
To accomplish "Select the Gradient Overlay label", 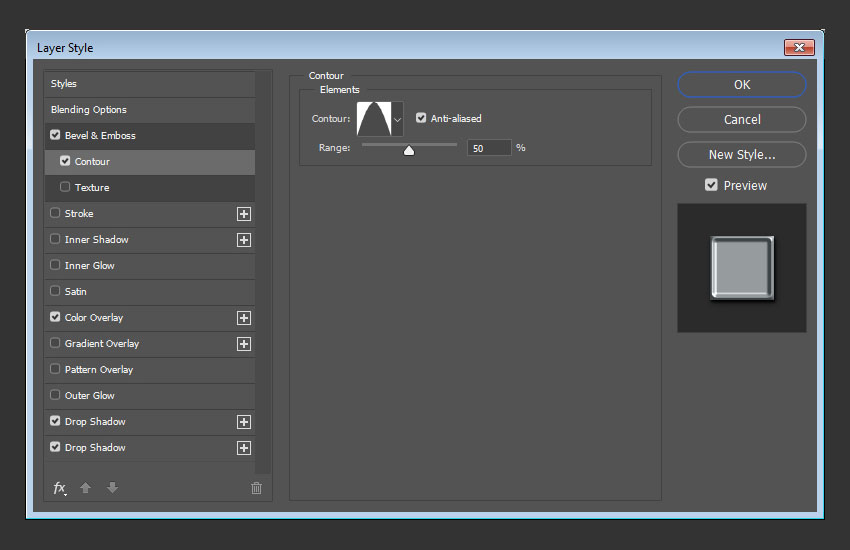I will pyautogui.click(x=102, y=344).
